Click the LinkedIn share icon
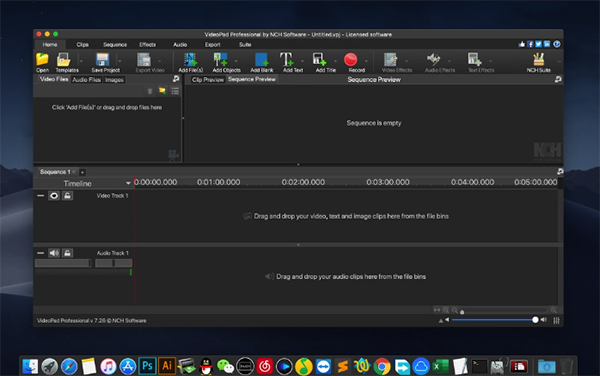 coord(547,44)
